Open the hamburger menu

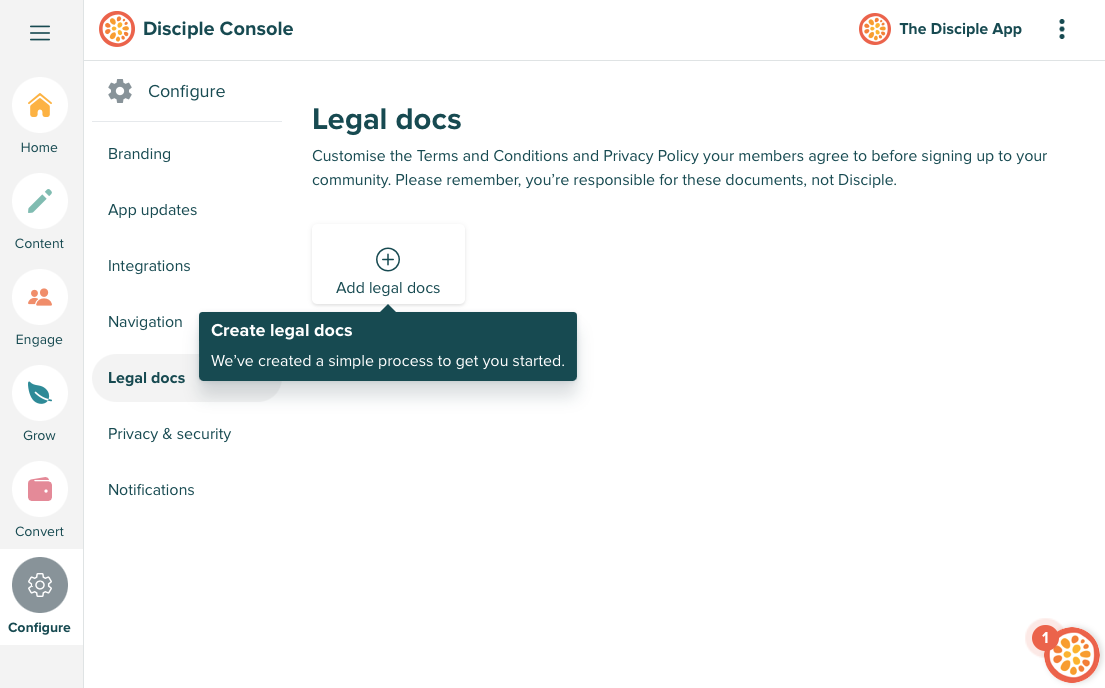point(40,33)
